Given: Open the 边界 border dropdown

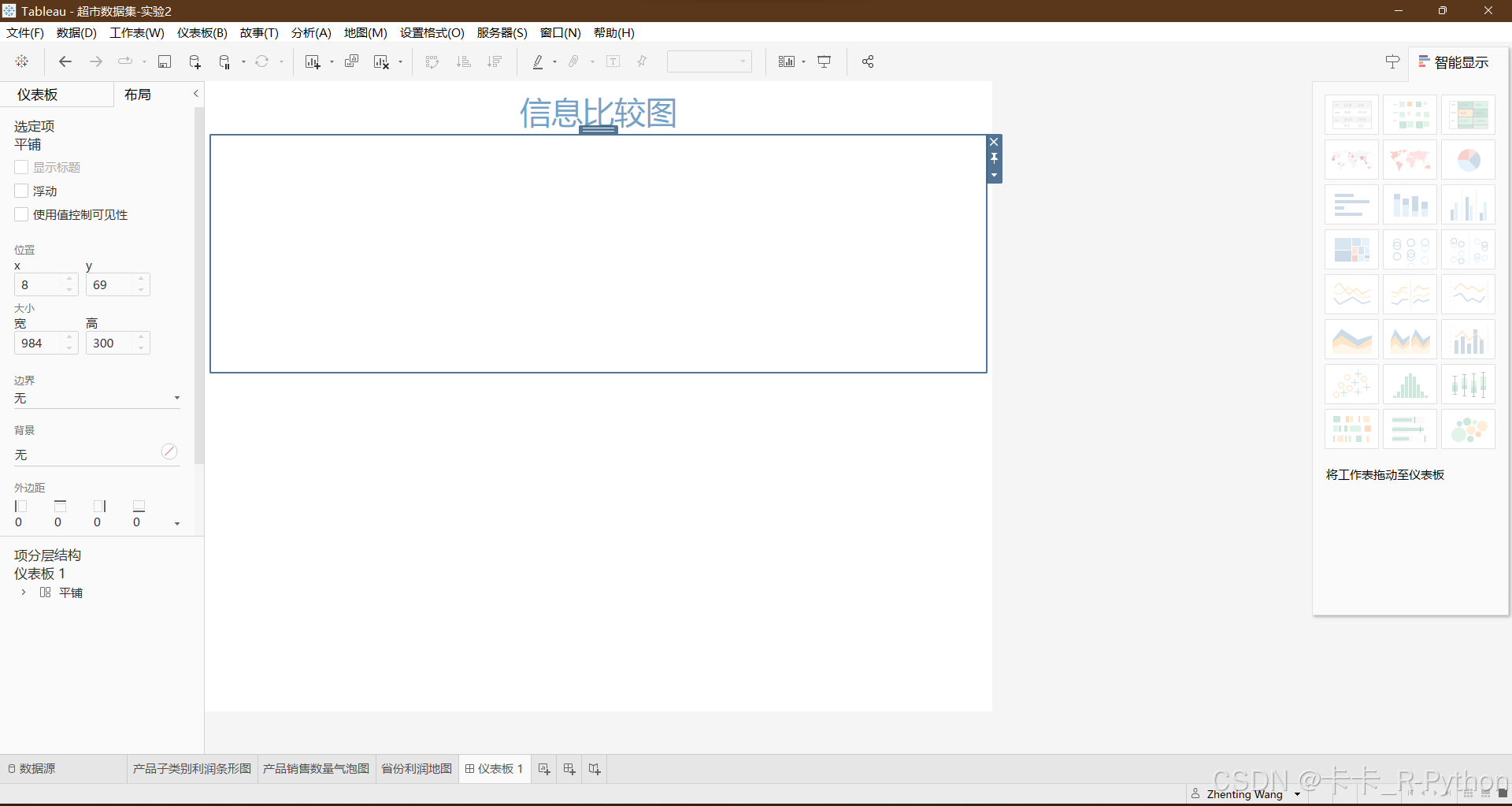Looking at the screenshot, I should point(97,399).
